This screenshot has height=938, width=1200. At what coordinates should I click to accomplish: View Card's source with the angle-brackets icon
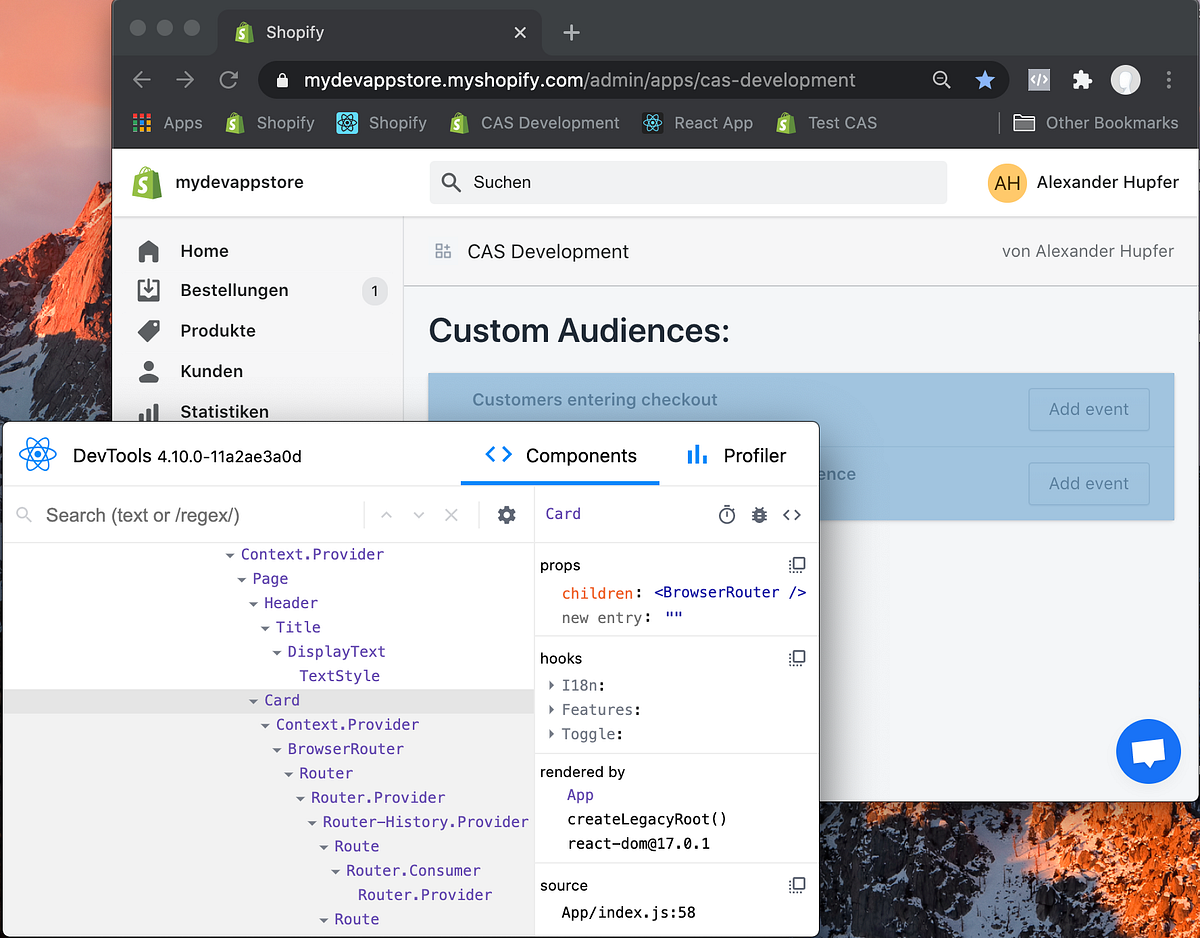coord(792,514)
